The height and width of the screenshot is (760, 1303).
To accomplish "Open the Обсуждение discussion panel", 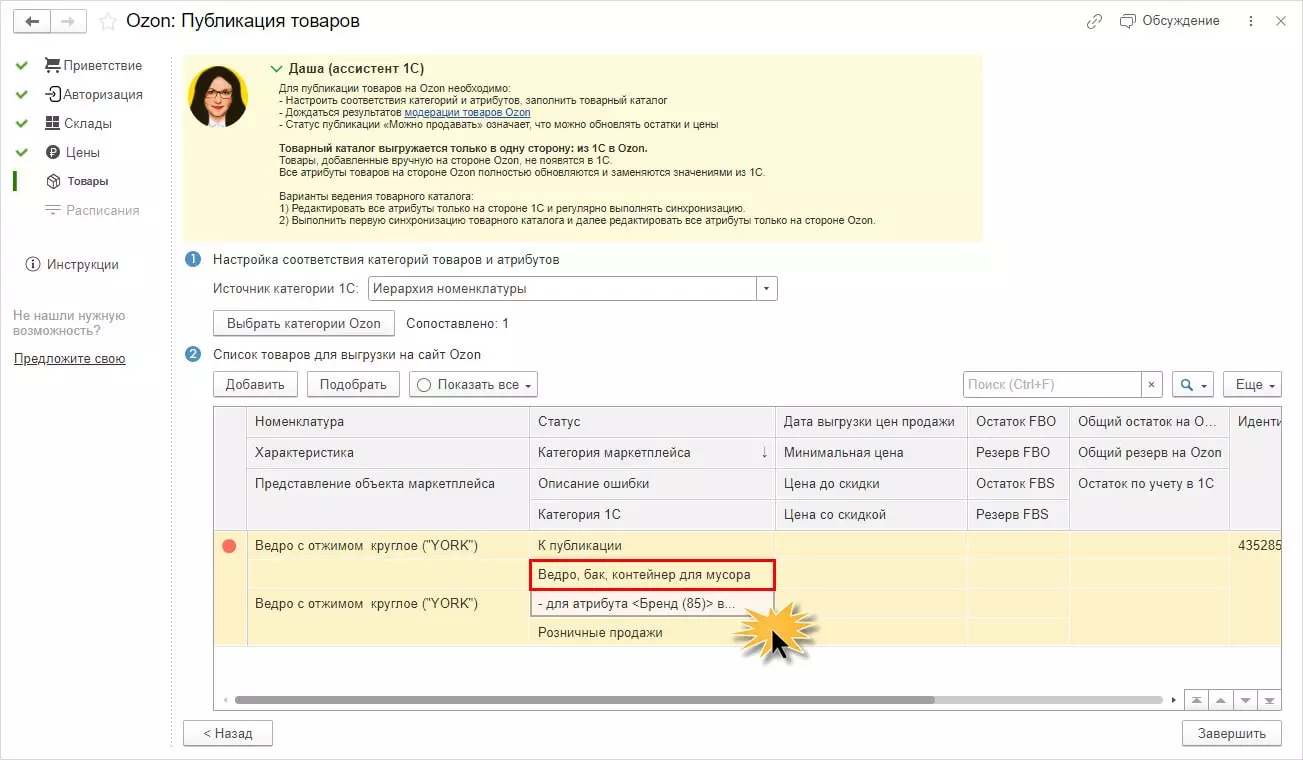I will [x=1170, y=21].
